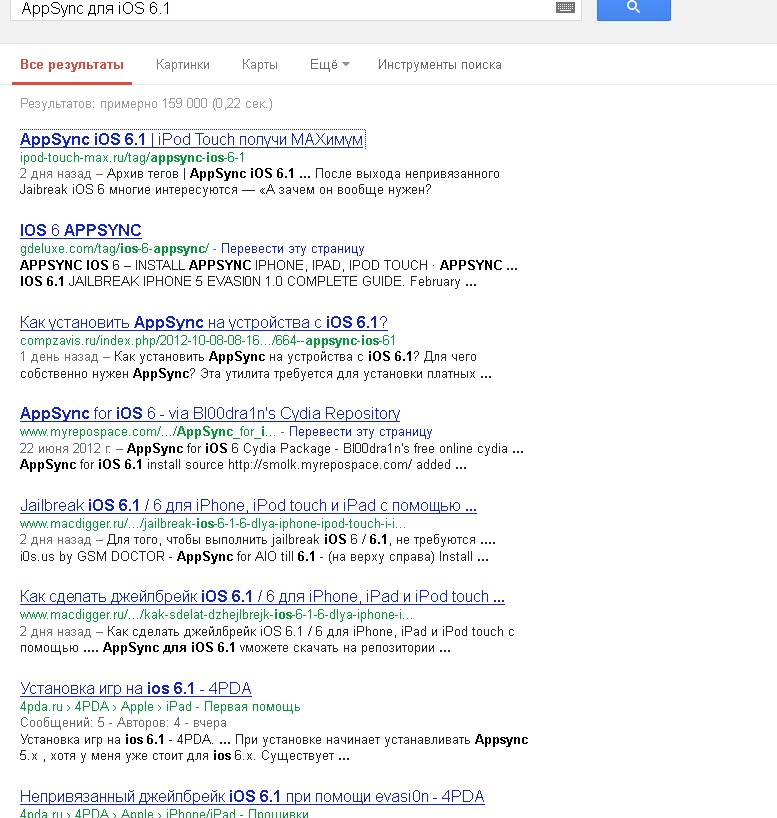Click breadcrumb '4pda.ru › 4PDA › Apple › iPad - Первая помощь'
The height and width of the screenshot is (818, 777).
click(160, 706)
